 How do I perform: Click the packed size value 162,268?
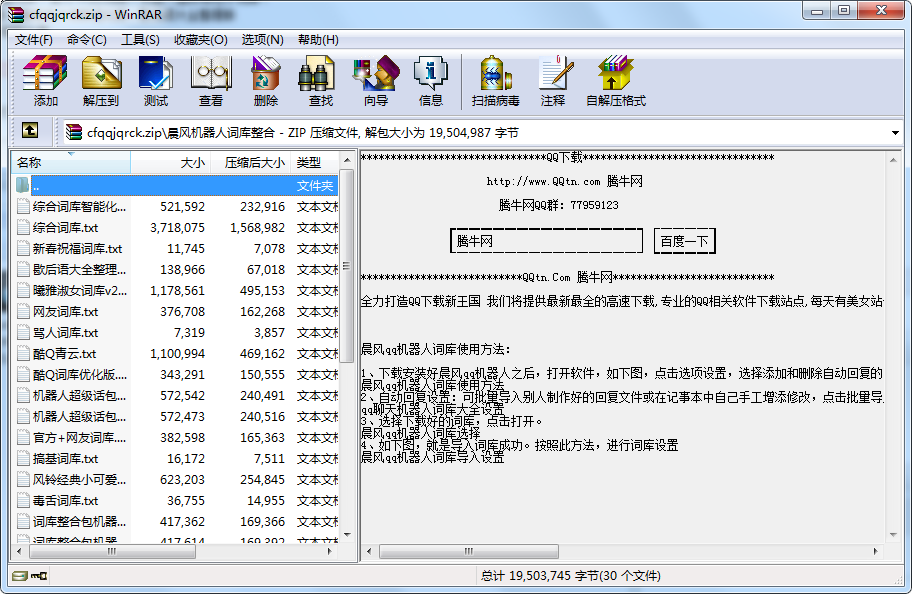point(262,311)
